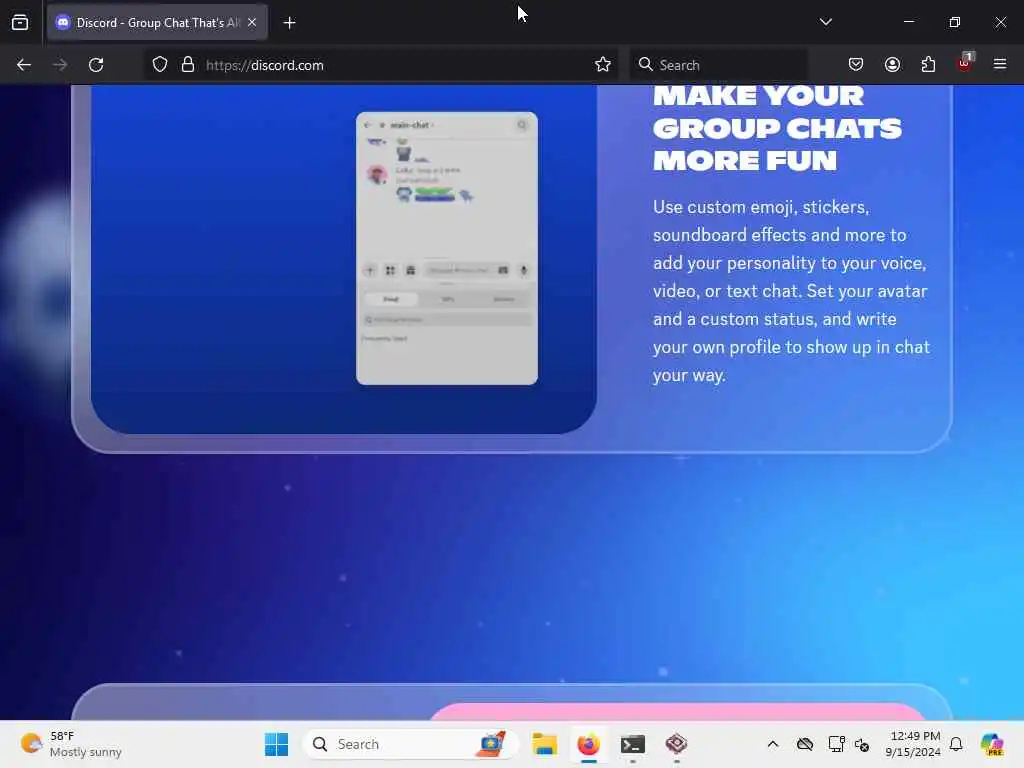Open the notifications bell
1024x768 pixels.
956,744
